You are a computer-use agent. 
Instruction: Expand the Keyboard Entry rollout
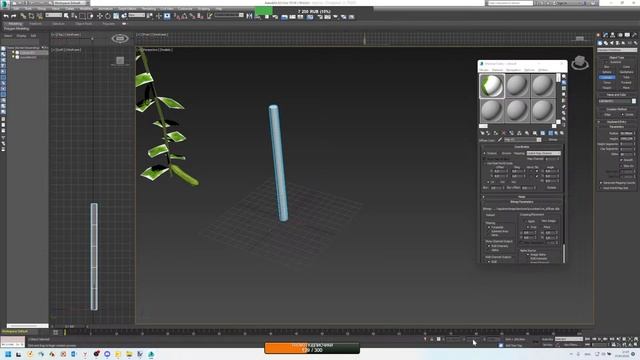tap(617, 122)
